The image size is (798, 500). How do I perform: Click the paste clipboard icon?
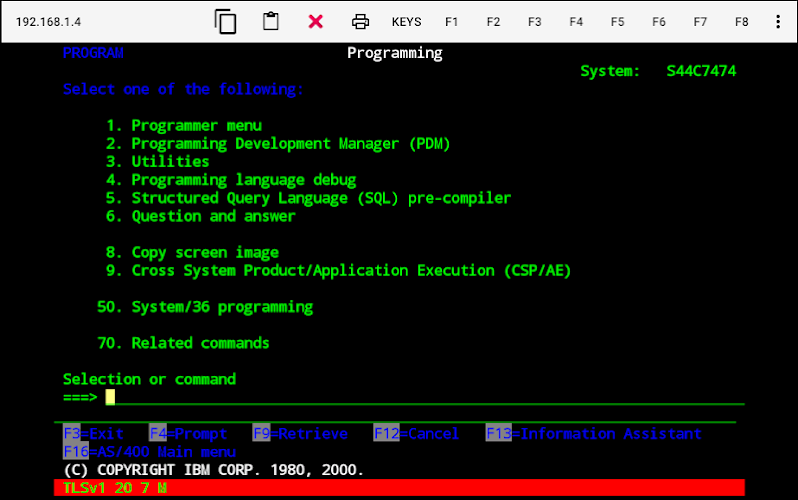pos(271,21)
